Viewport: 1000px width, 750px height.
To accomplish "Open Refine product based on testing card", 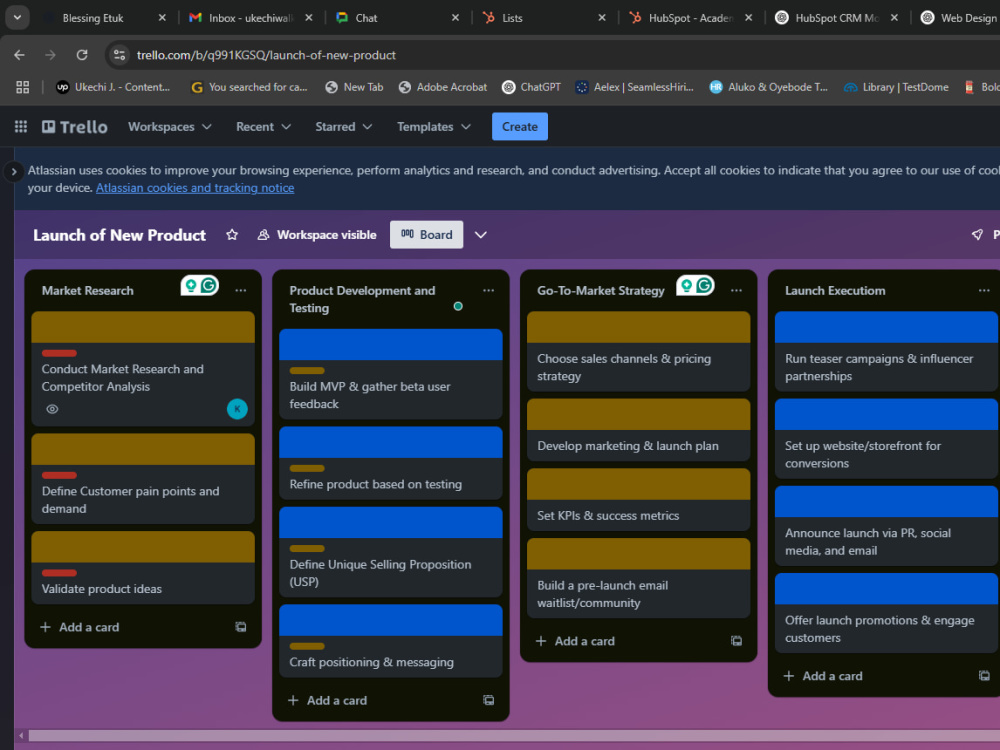I will click(390, 463).
